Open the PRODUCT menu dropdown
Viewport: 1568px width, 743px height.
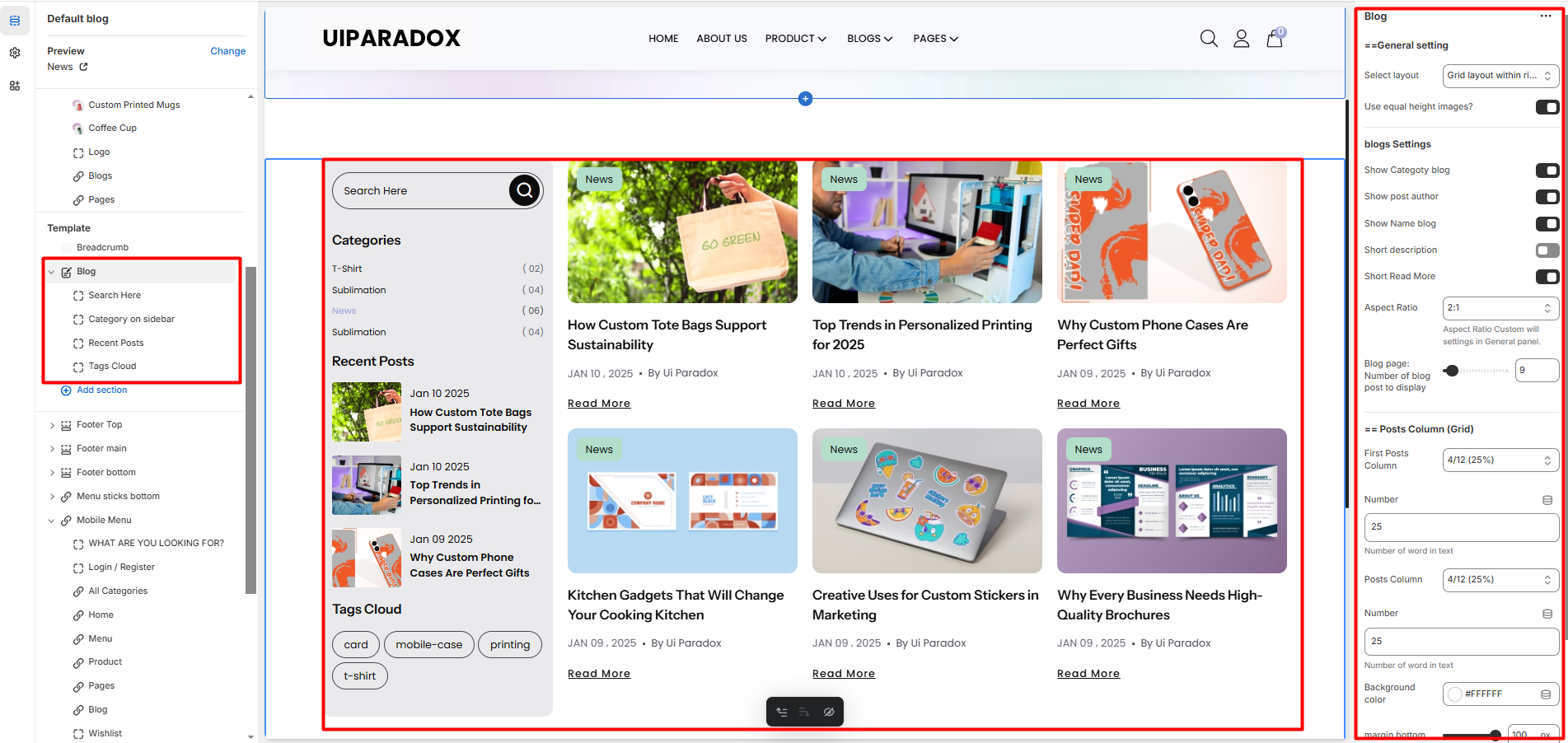click(796, 39)
